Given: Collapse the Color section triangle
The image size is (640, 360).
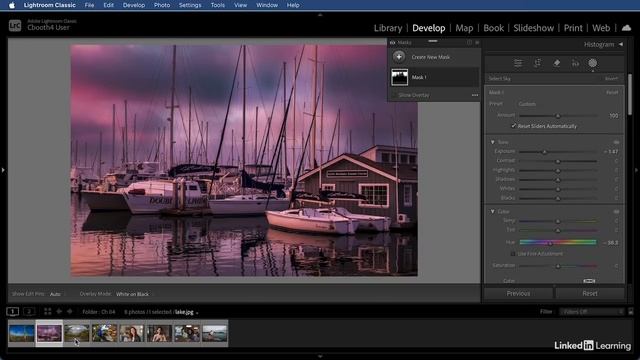Looking at the screenshot, I should 492,211.
